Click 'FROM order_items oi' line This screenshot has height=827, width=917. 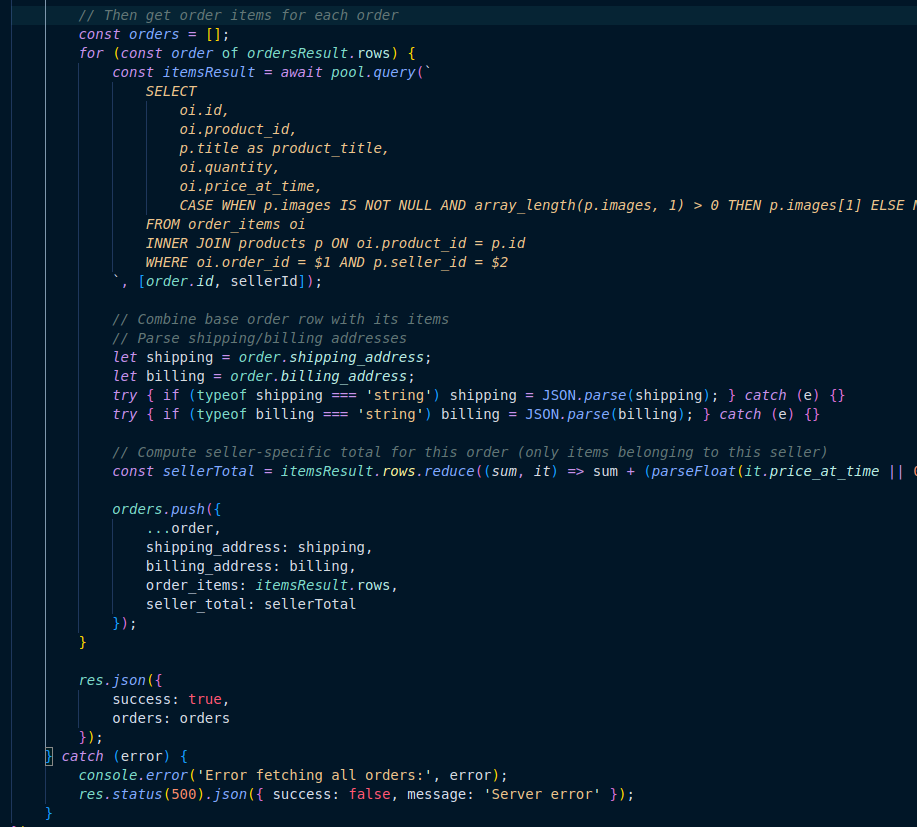point(225,224)
